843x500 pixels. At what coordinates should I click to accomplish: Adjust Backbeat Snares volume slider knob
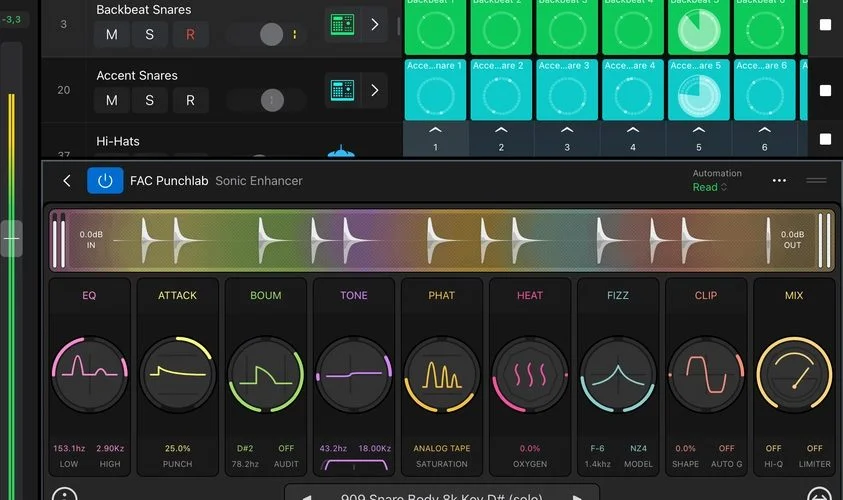[272, 34]
